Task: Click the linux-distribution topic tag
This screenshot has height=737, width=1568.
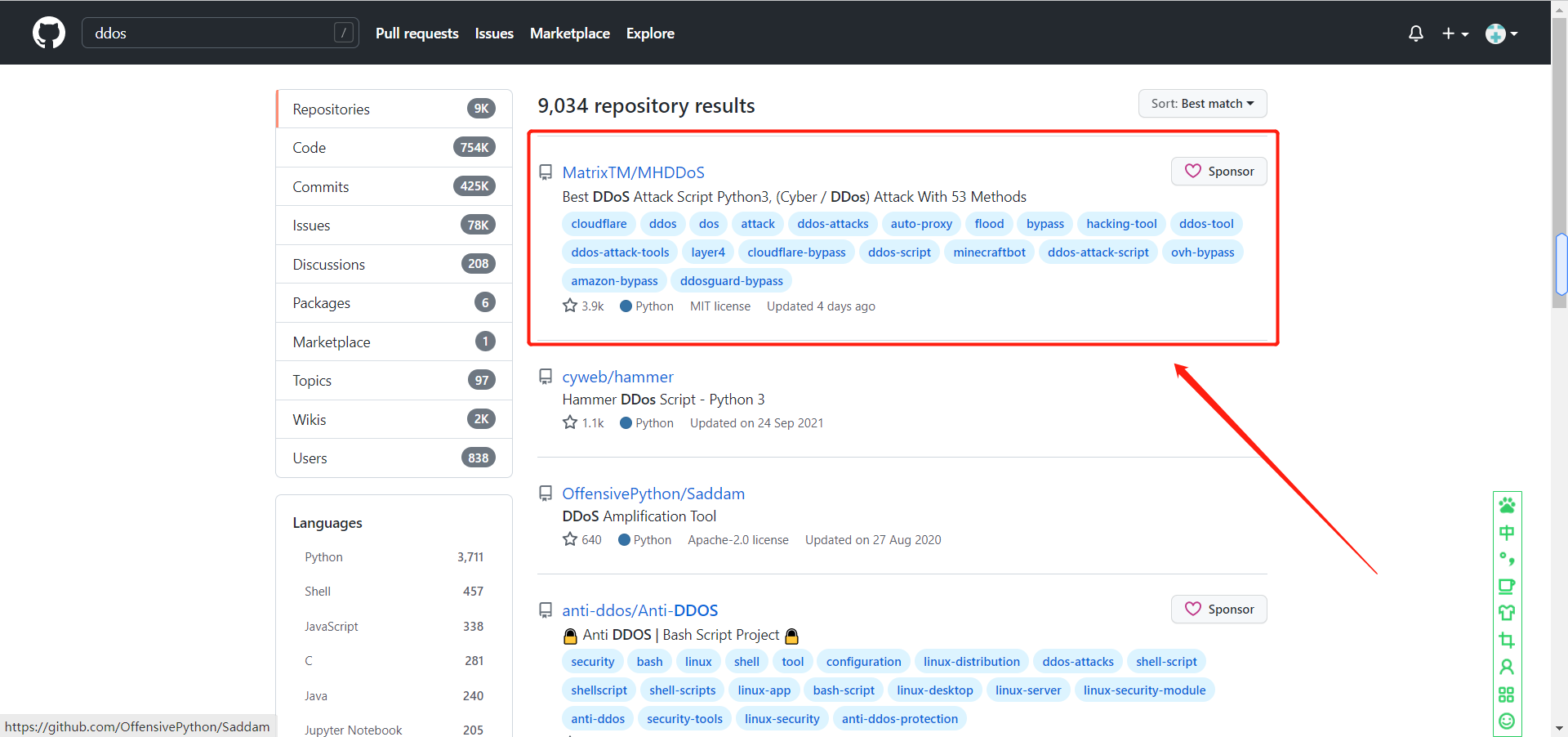Action: 972,662
